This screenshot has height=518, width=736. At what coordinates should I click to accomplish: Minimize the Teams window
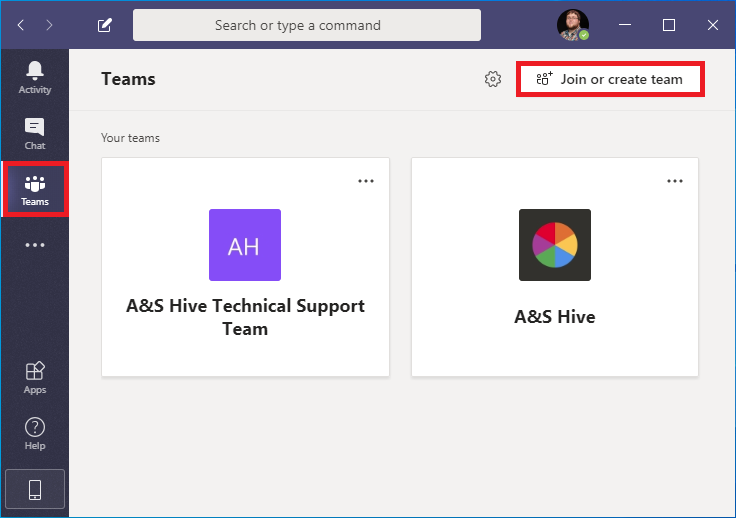[x=624, y=25]
